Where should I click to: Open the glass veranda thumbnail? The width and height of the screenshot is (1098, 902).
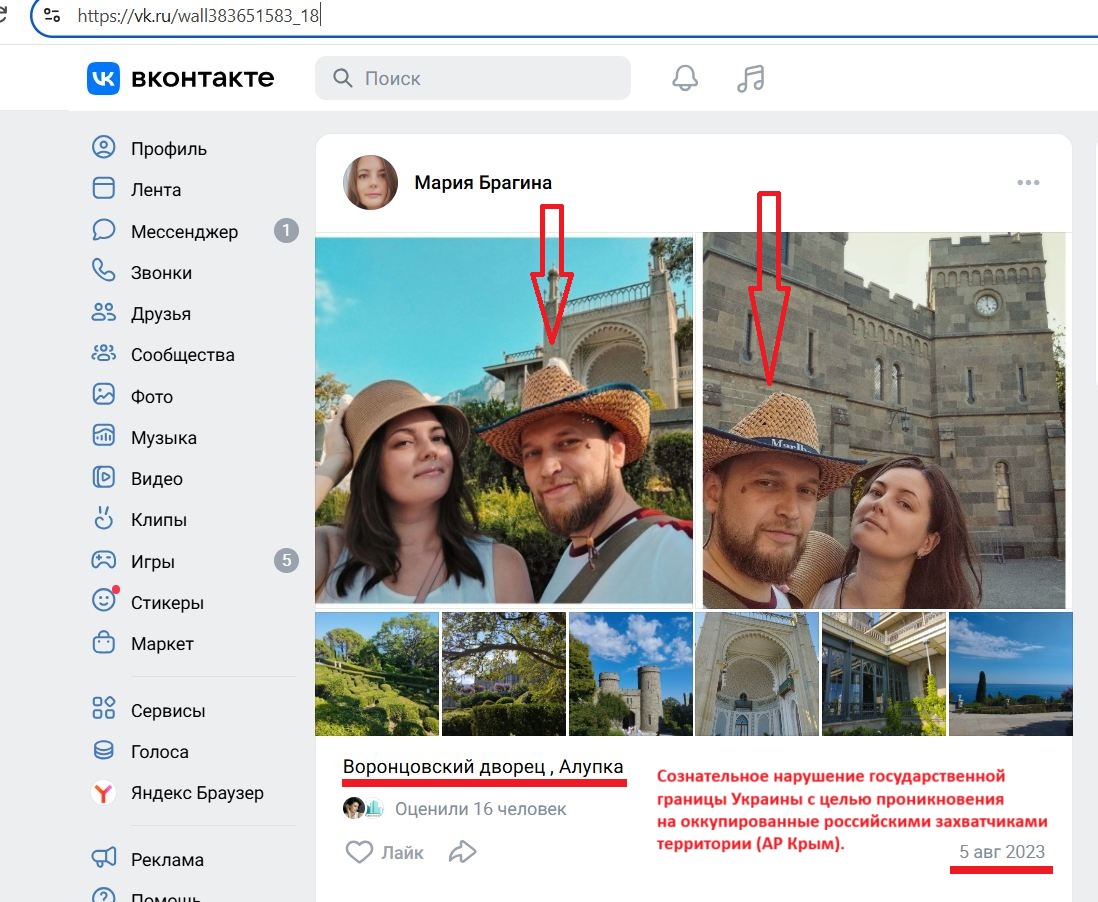tap(884, 674)
